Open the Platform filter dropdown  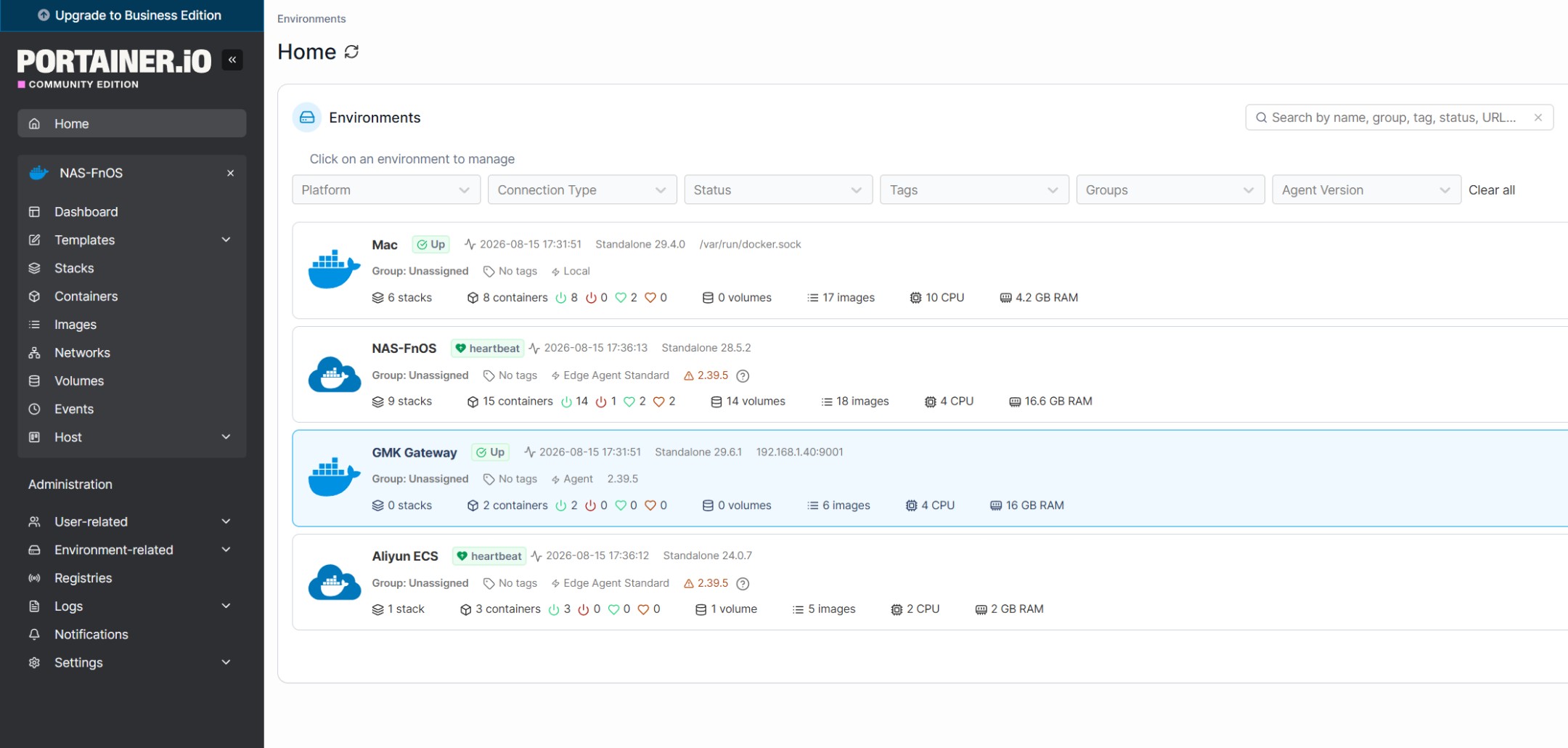386,190
